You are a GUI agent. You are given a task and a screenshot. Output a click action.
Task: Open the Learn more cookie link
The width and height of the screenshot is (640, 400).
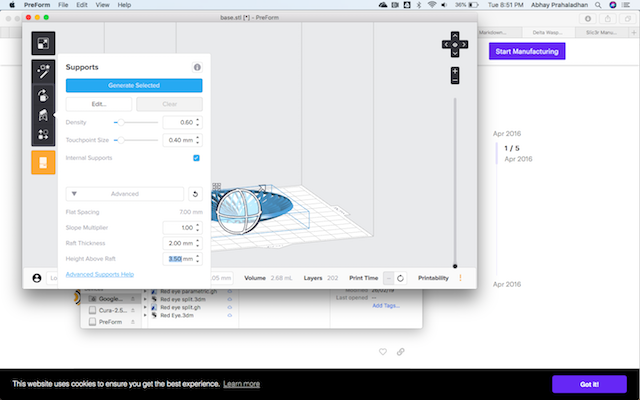click(x=242, y=384)
